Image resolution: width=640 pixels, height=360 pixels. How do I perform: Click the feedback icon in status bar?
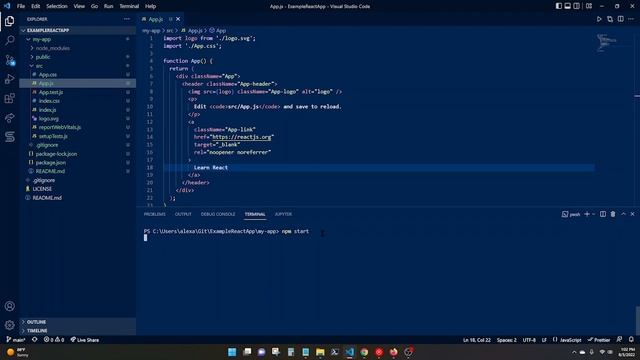[619, 340]
